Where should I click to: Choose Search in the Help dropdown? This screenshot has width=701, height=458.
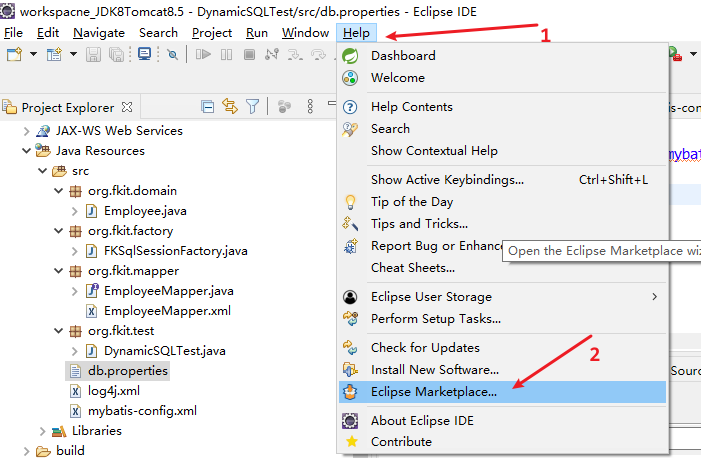tap(503, 129)
